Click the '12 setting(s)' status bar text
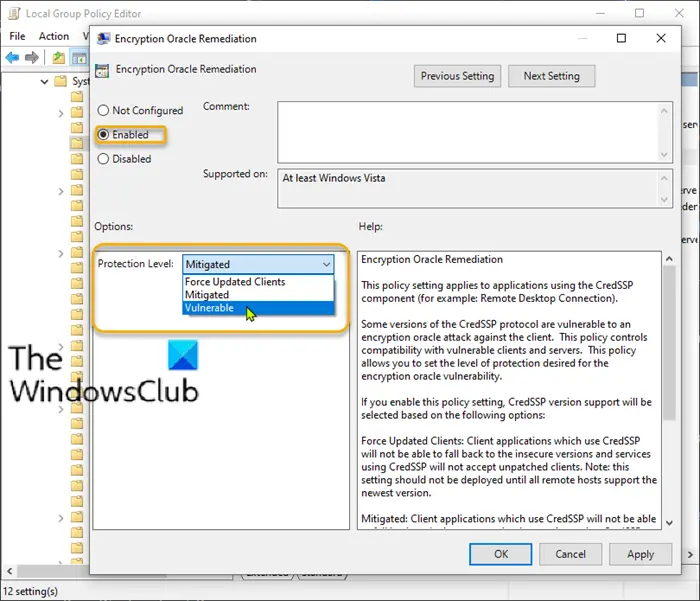700x601 pixels. [30, 592]
